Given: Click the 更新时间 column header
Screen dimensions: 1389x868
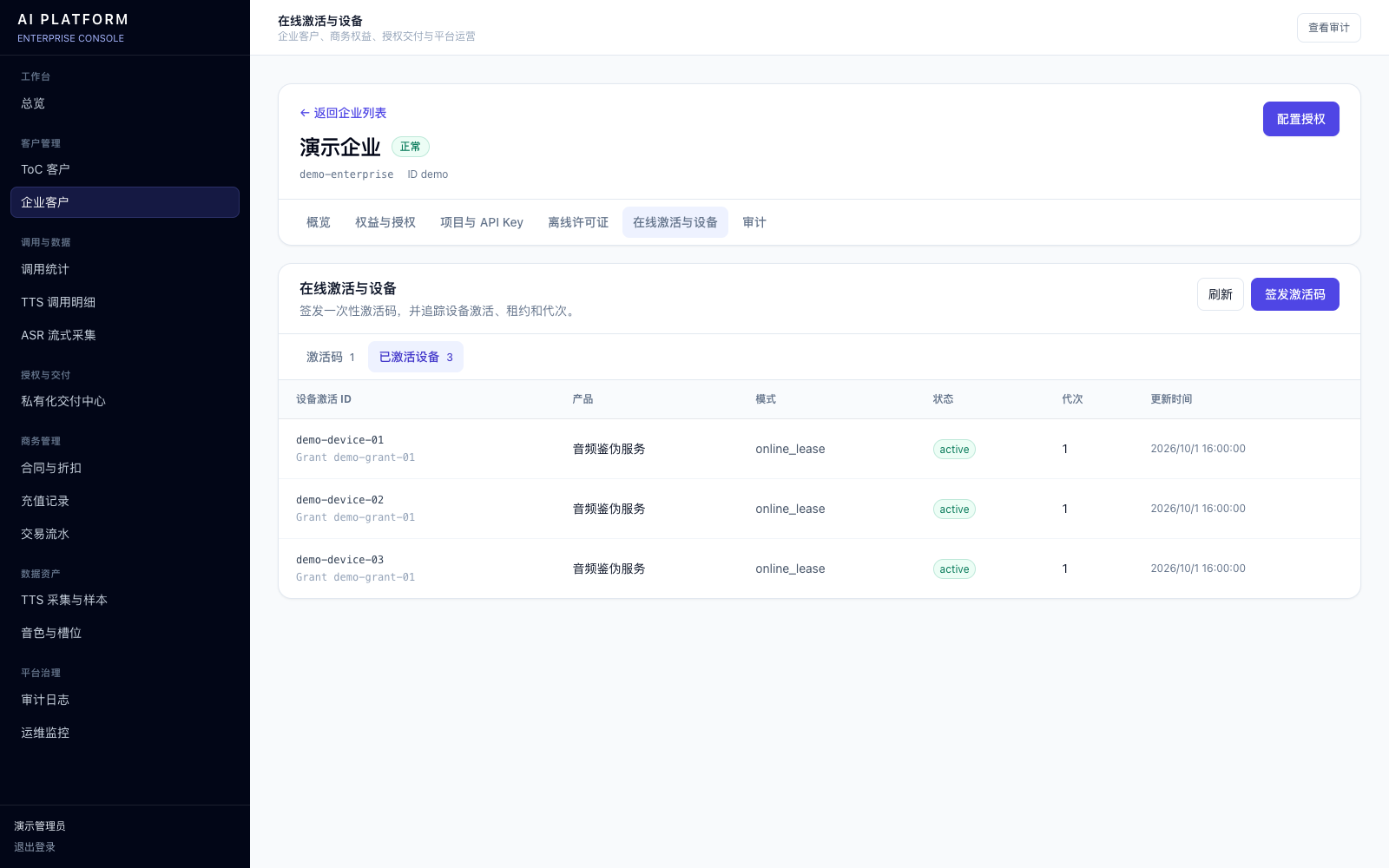Looking at the screenshot, I should tap(1171, 399).
